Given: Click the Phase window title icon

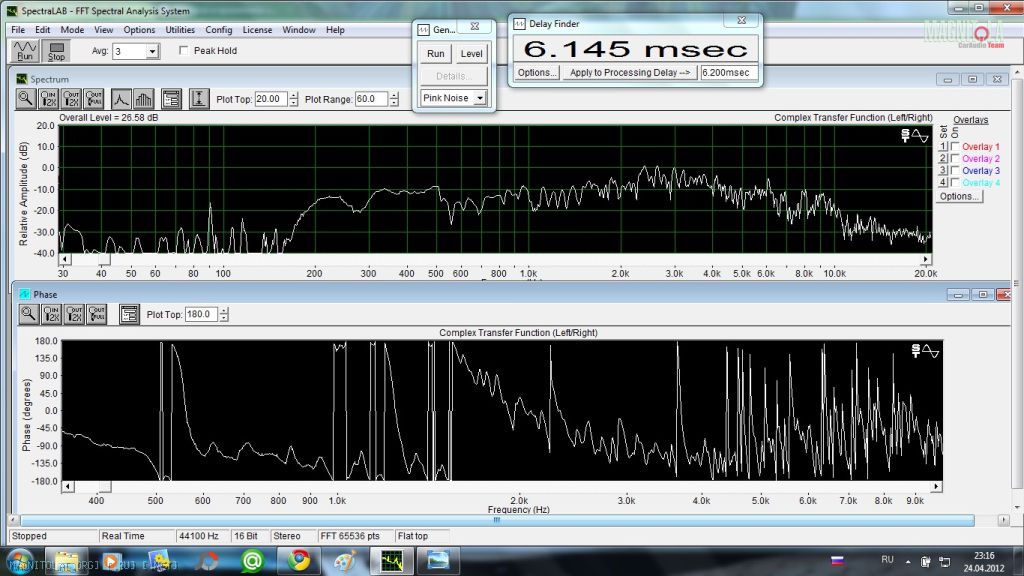Looking at the screenshot, I should 24,295.
